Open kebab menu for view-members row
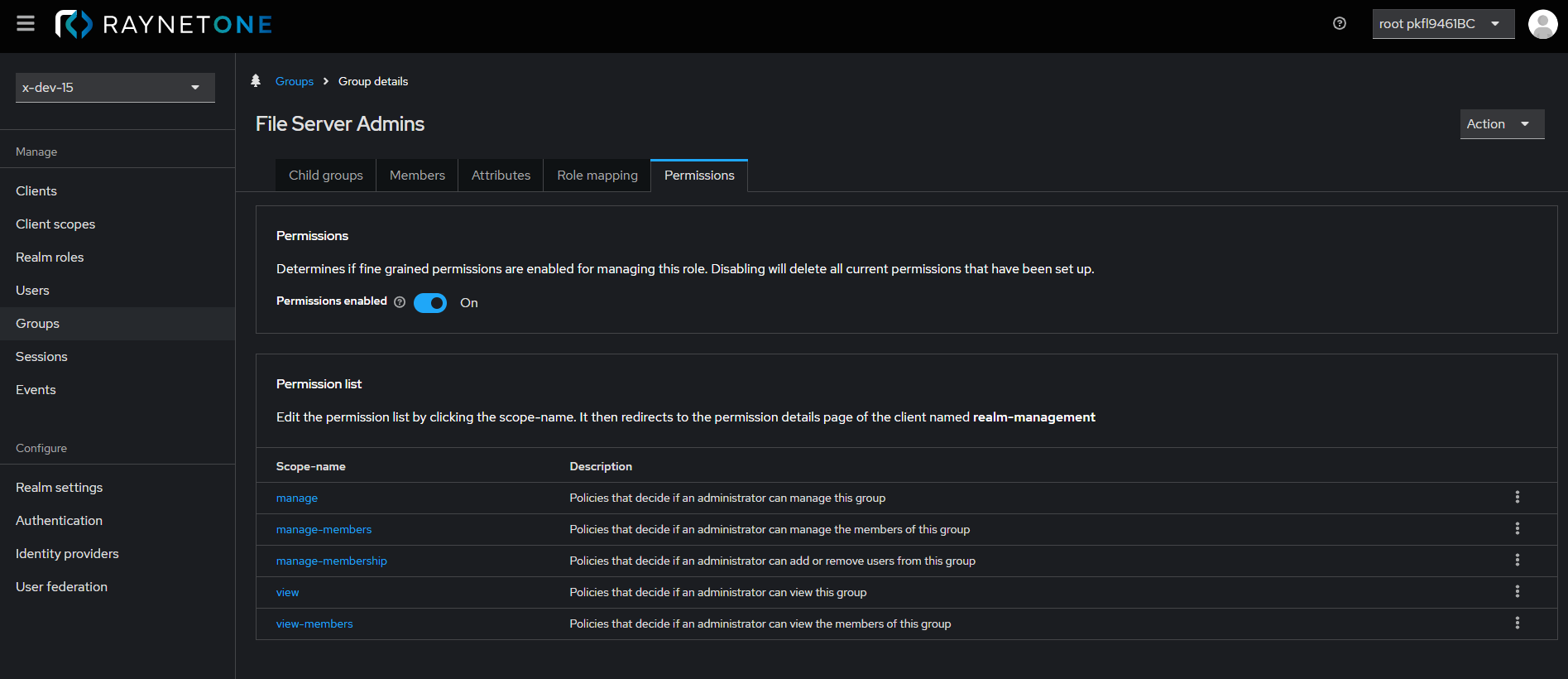 click(x=1517, y=624)
